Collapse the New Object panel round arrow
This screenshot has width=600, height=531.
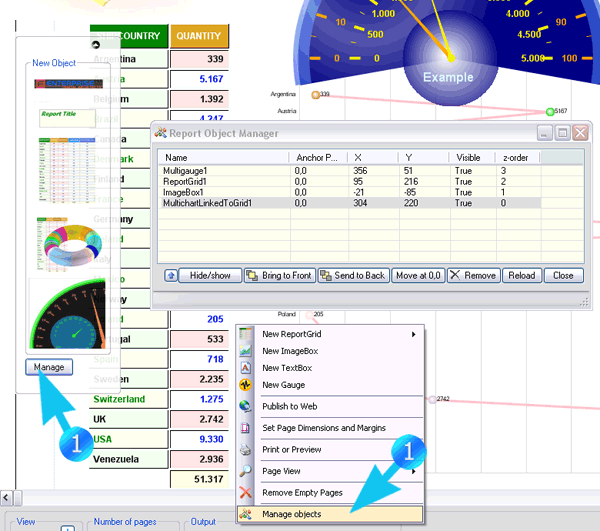point(96,45)
